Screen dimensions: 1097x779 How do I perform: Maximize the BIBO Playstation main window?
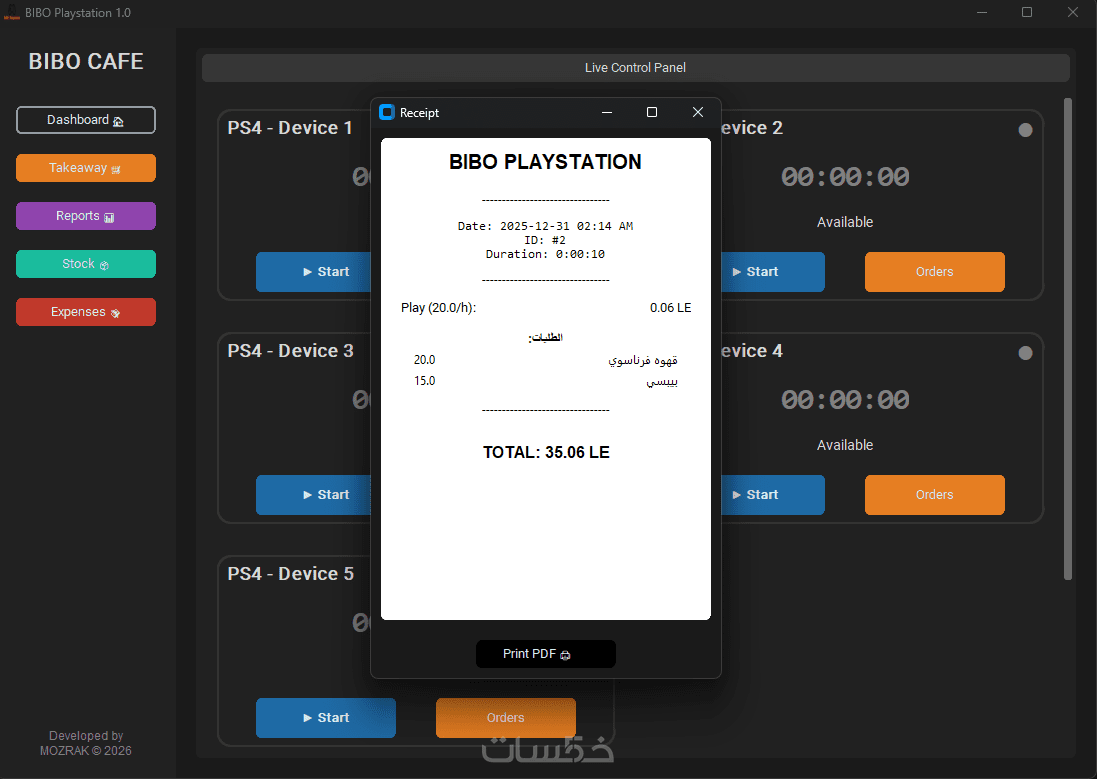point(1027,13)
